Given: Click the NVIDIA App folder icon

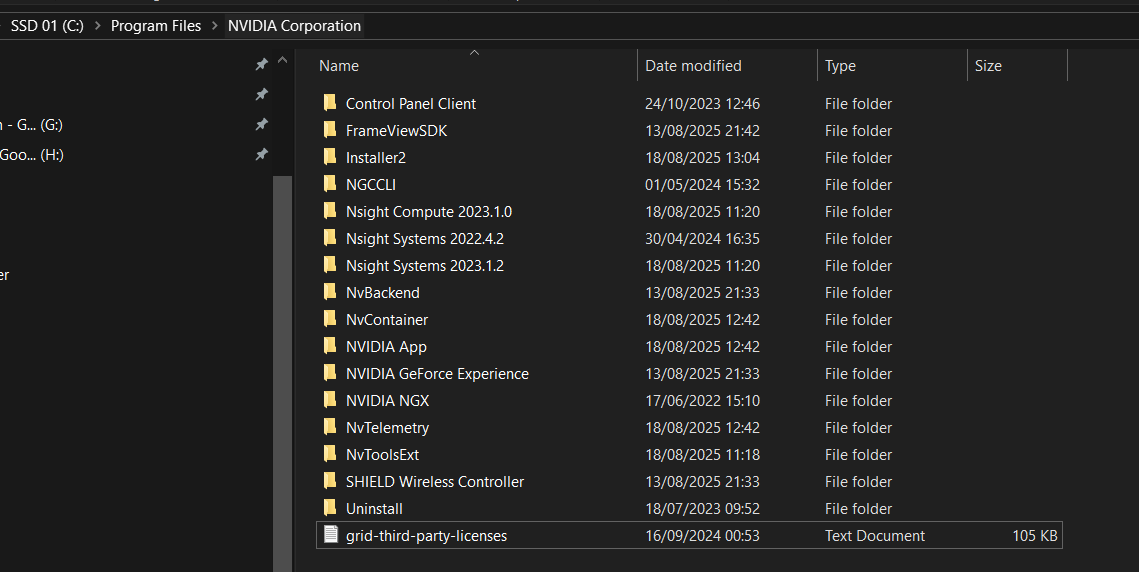Looking at the screenshot, I should pyautogui.click(x=330, y=346).
